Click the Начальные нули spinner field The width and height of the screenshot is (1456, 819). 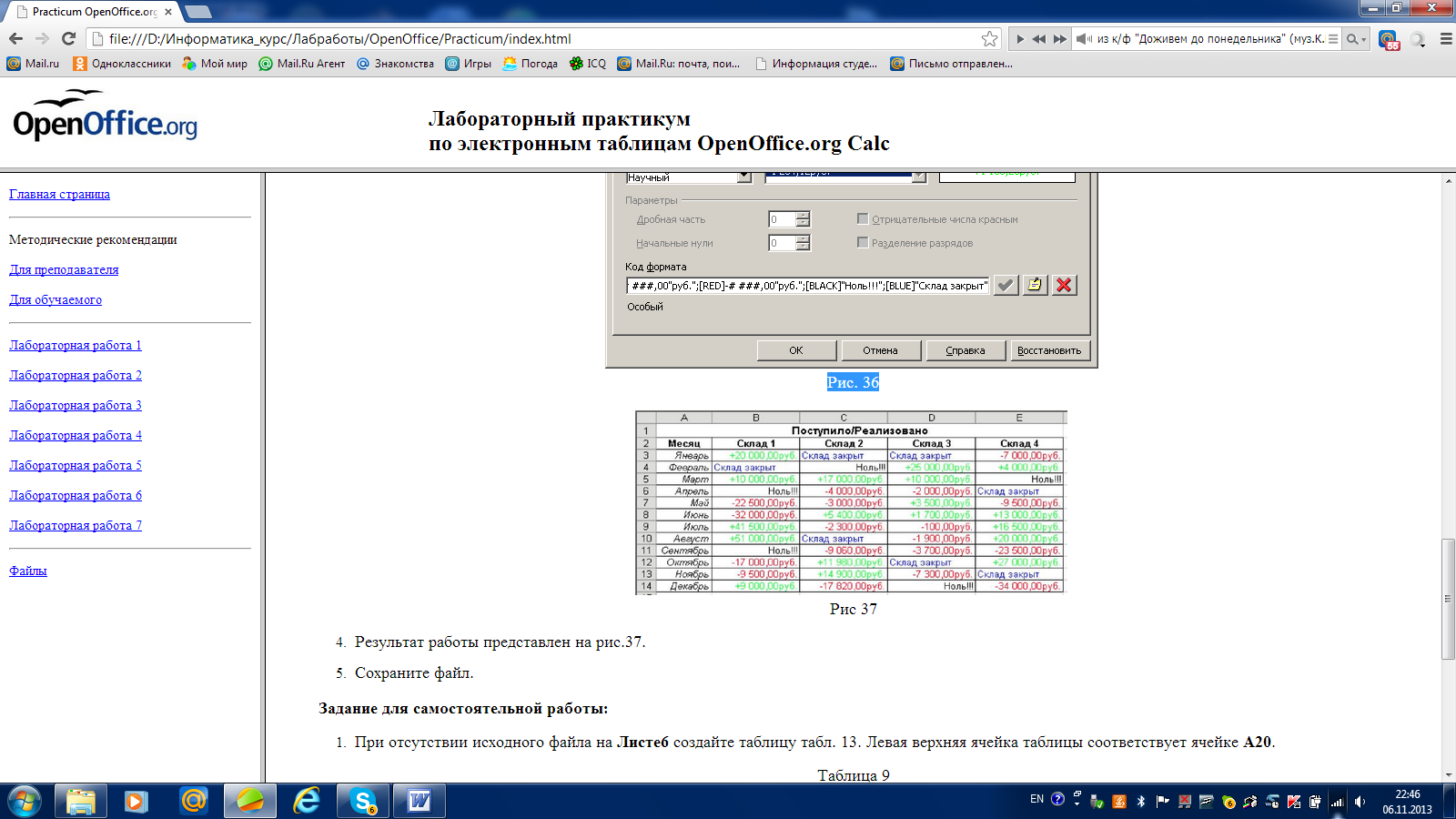[789, 243]
